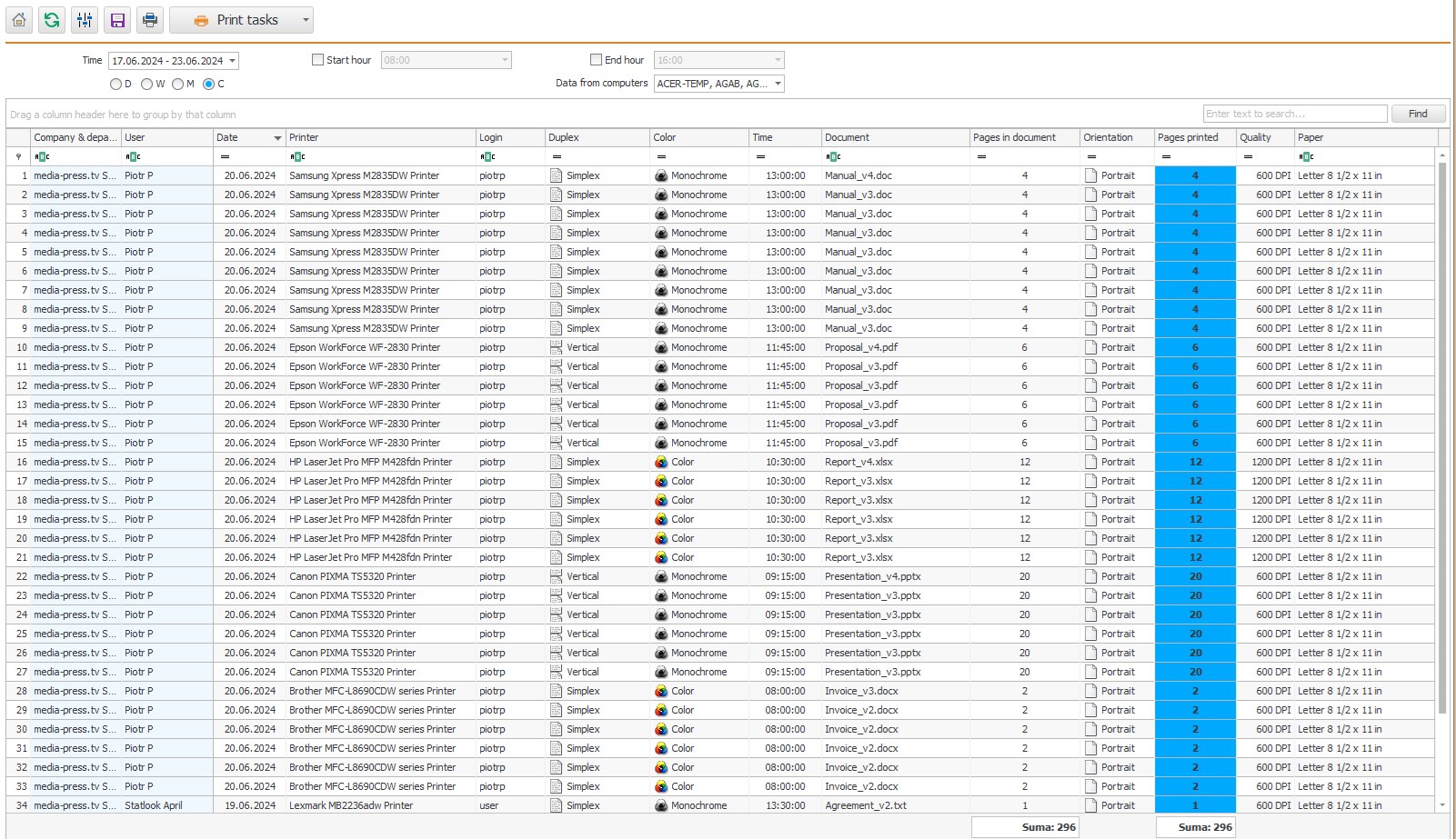Open the Data from computers dropdown
The height and width of the screenshot is (839, 1456).
(778, 84)
